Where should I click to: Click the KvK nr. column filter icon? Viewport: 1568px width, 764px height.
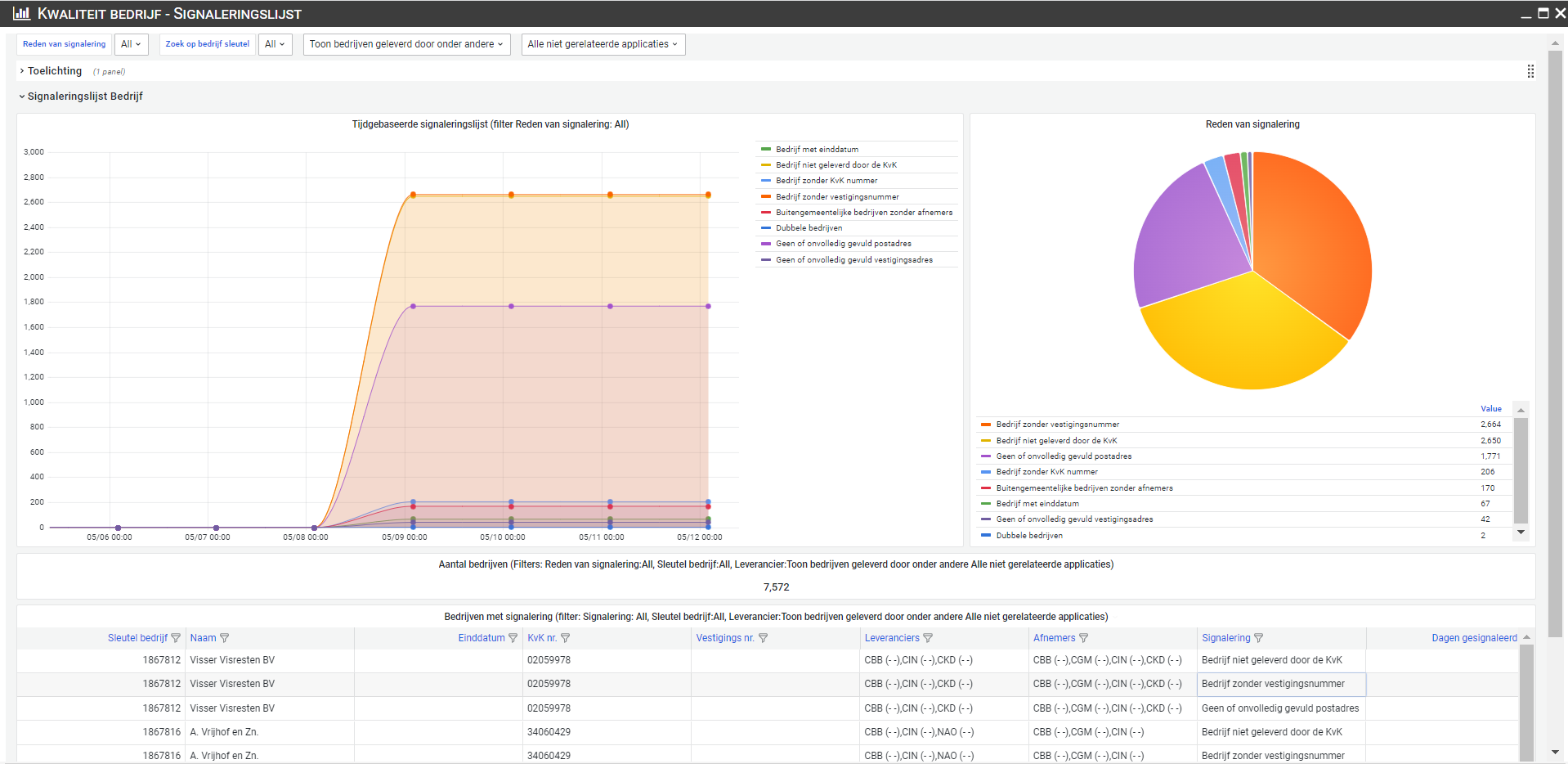tap(566, 638)
